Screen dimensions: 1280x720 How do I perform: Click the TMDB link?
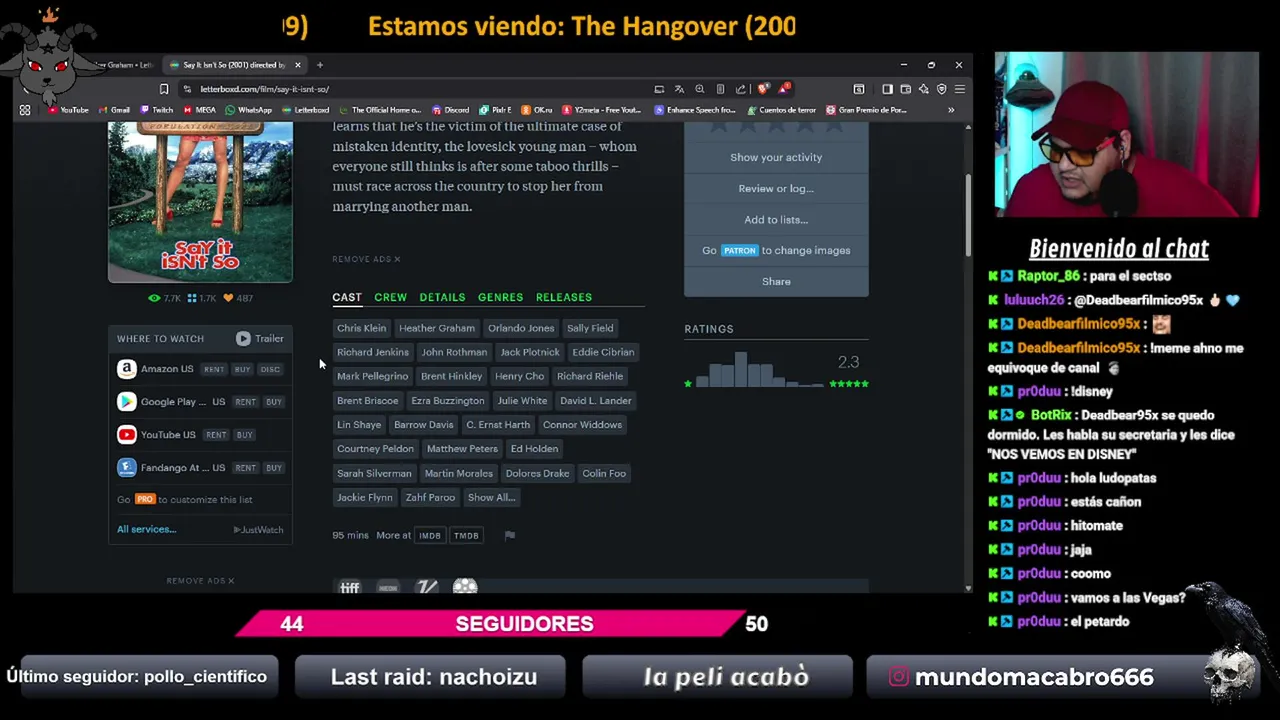coord(466,536)
